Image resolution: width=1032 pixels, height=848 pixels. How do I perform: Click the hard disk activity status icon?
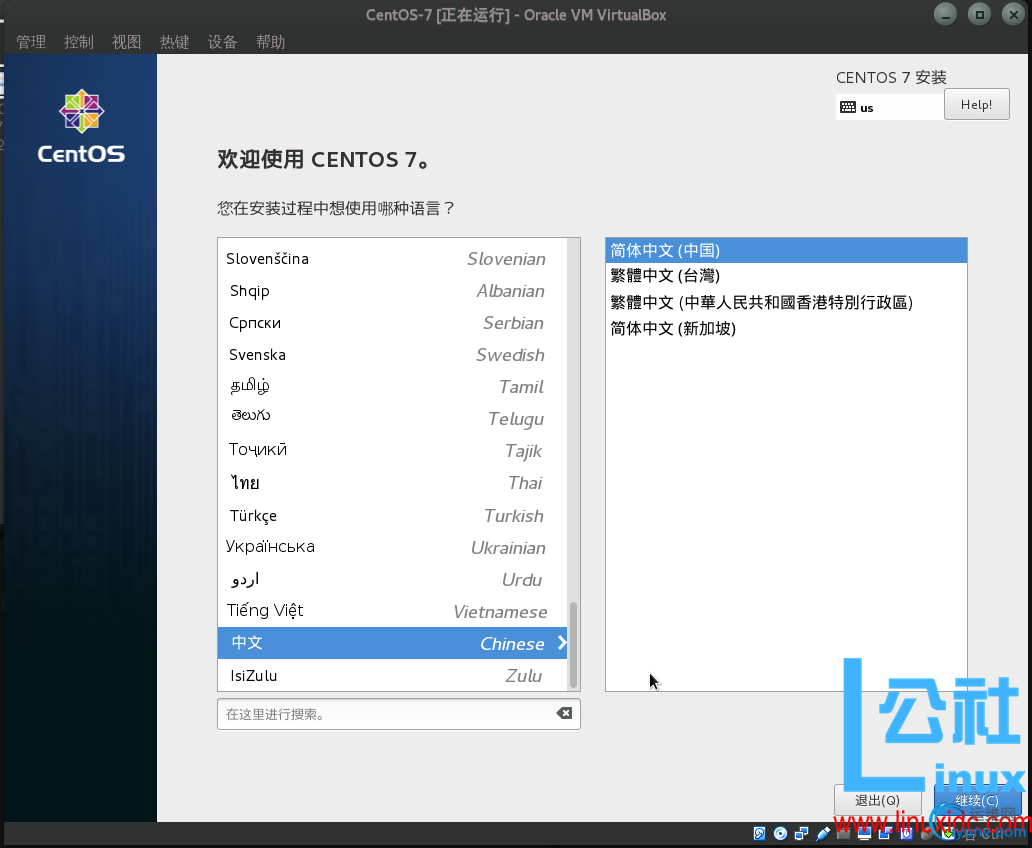coord(760,834)
